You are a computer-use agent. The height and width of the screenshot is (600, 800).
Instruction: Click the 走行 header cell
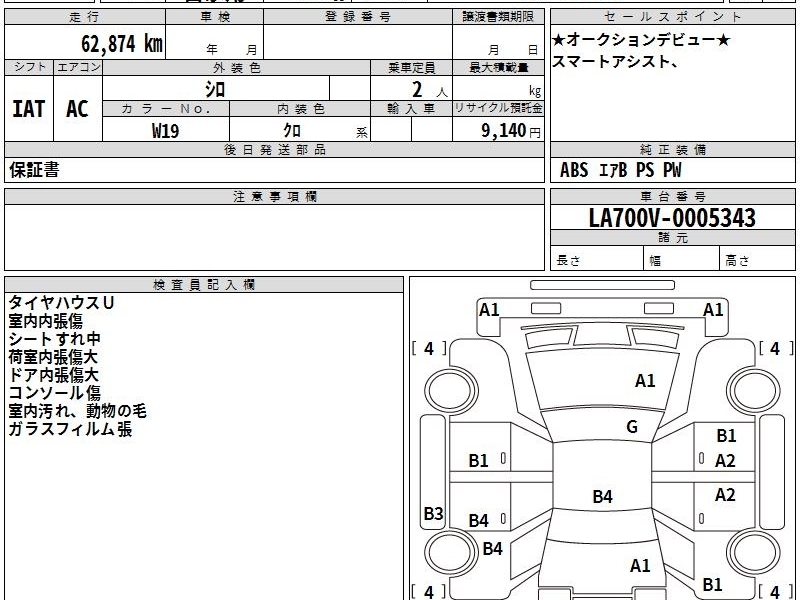tap(85, 17)
